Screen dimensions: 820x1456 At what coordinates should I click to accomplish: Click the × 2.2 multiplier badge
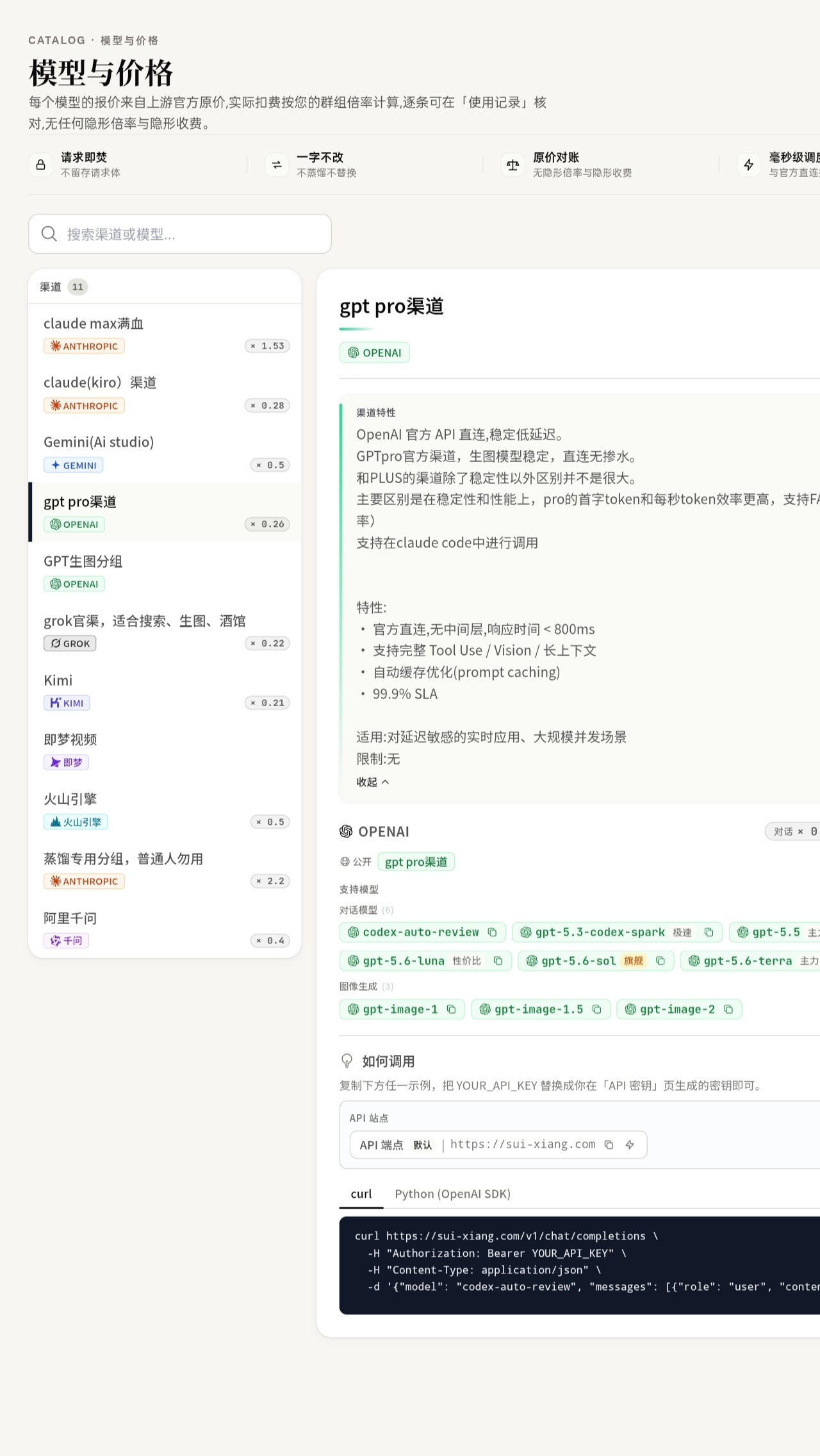click(270, 881)
